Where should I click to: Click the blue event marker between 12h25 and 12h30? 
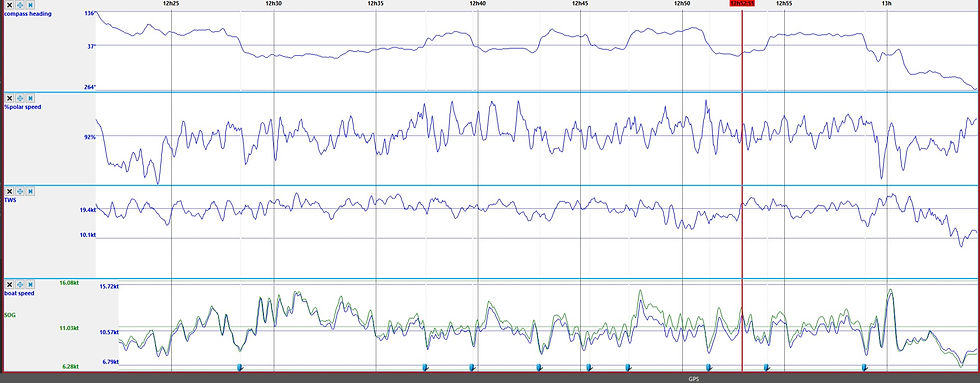pyautogui.click(x=239, y=367)
